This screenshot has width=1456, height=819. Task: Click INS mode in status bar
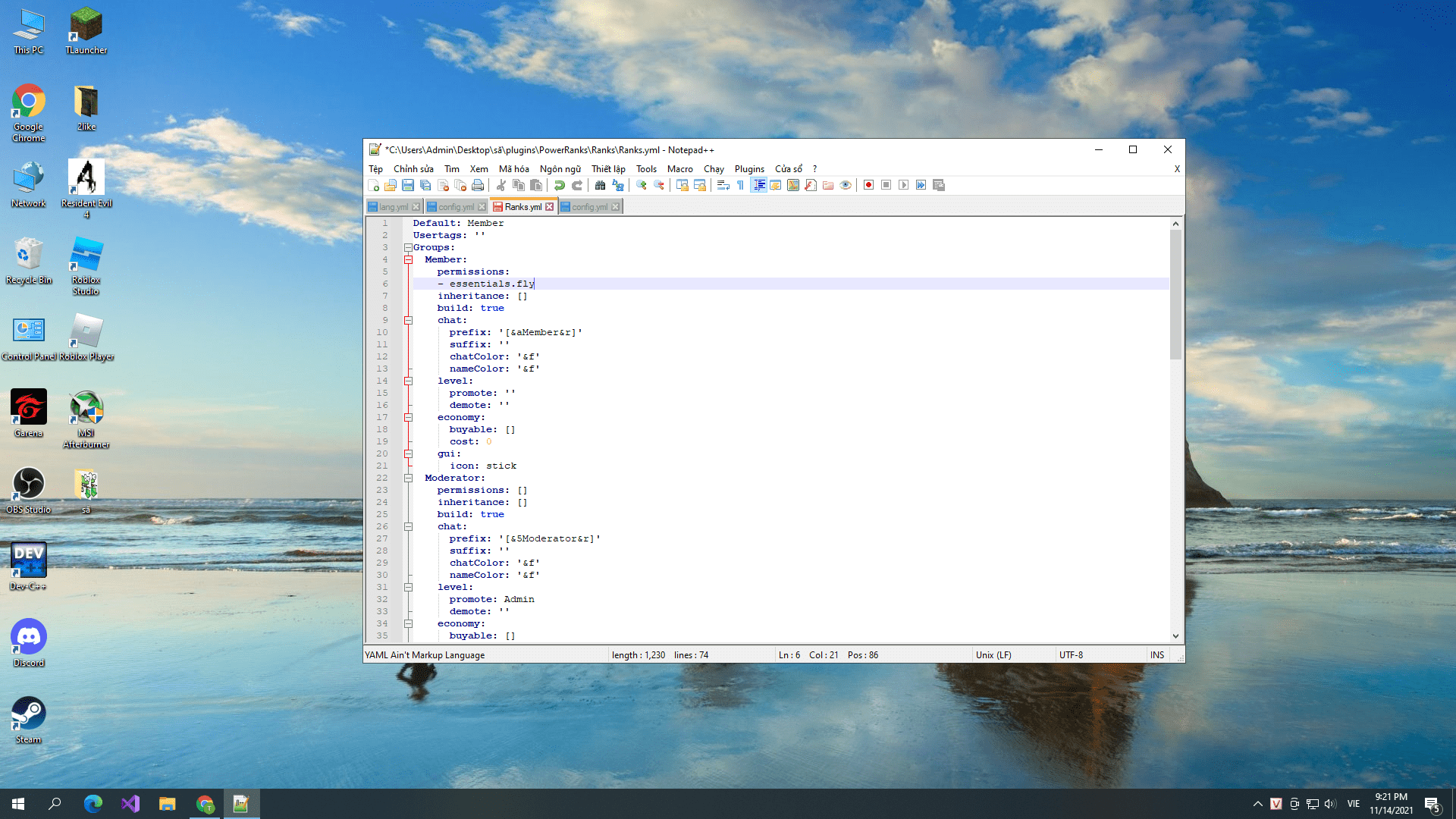tap(1156, 655)
